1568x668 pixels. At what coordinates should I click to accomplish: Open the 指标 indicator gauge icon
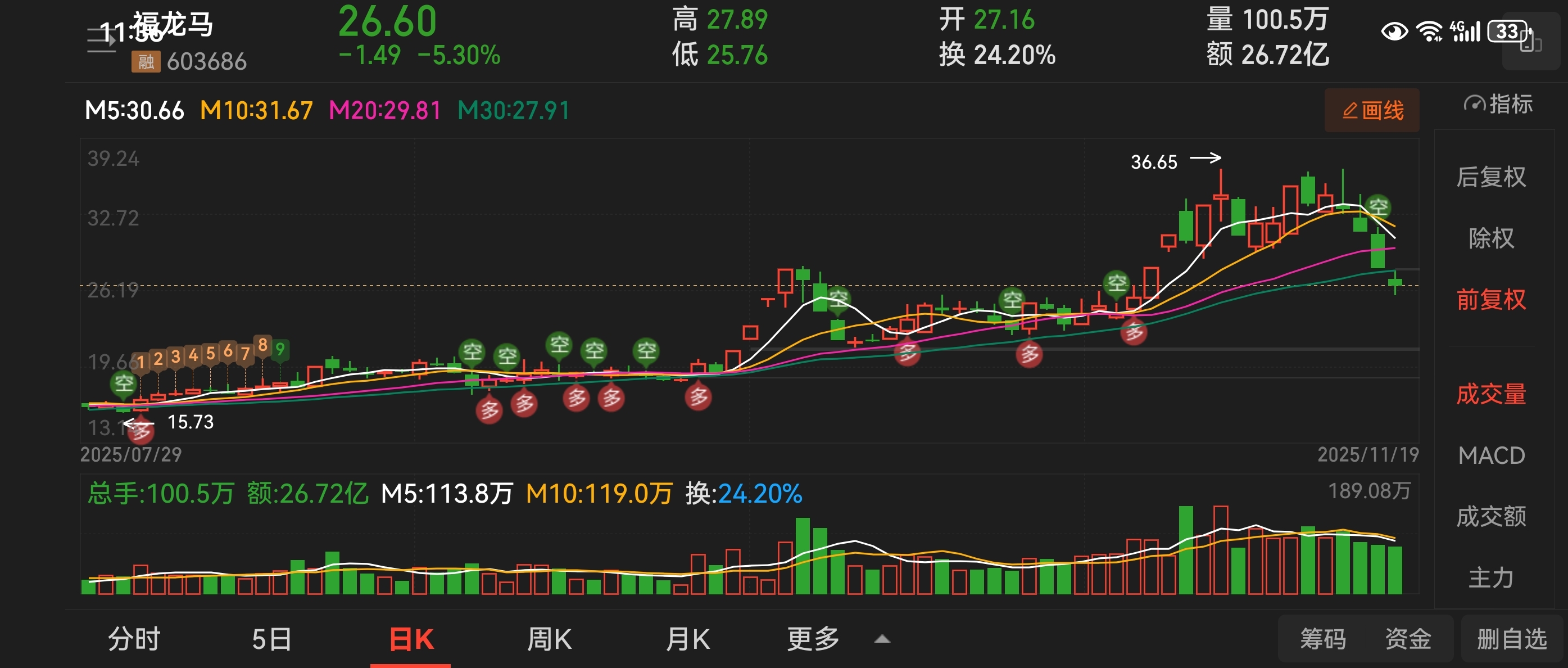[1474, 104]
